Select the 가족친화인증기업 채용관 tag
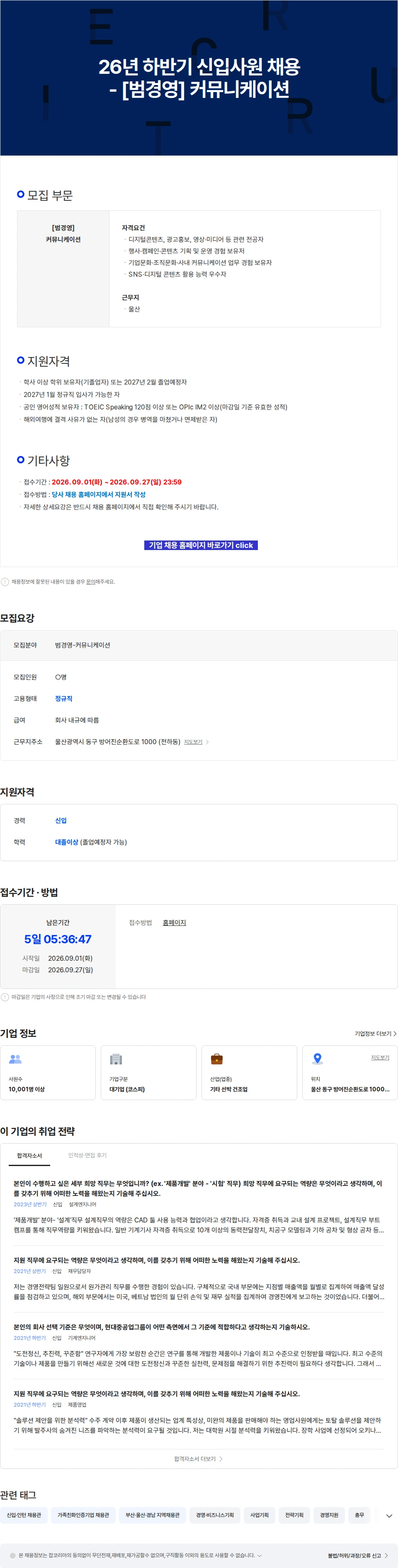 83,1514
